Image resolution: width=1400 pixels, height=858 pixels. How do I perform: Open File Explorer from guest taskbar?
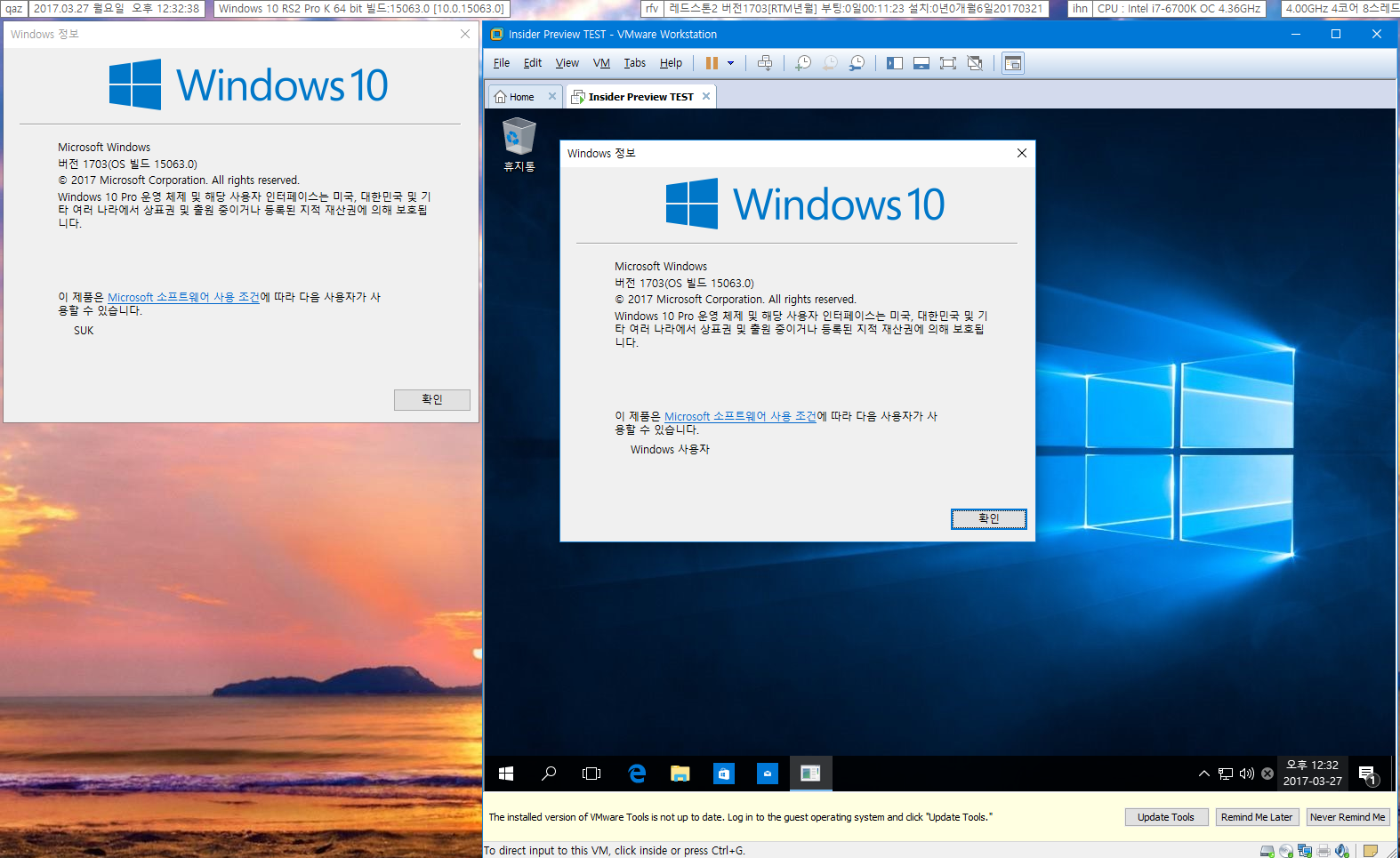(x=680, y=774)
